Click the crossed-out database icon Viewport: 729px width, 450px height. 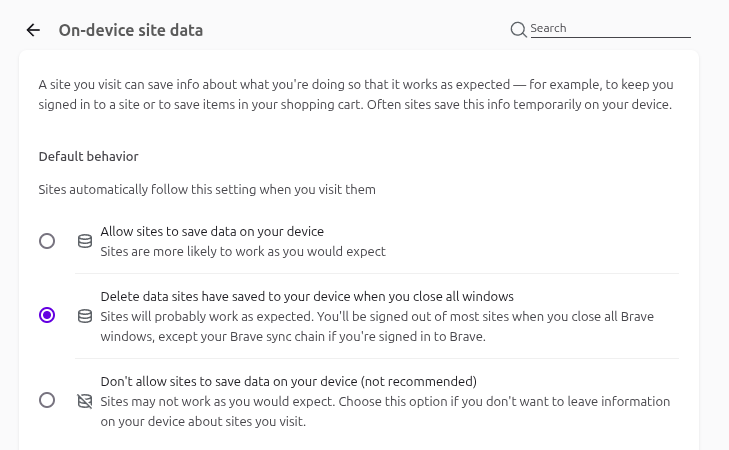(x=85, y=401)
